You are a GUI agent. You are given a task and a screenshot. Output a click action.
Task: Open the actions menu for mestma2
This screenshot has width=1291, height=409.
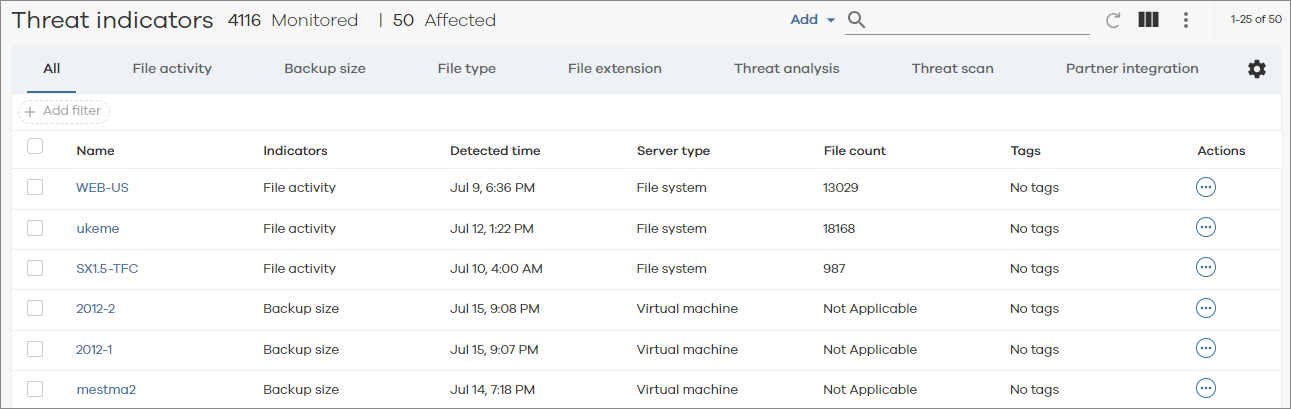click(1206, 388)
